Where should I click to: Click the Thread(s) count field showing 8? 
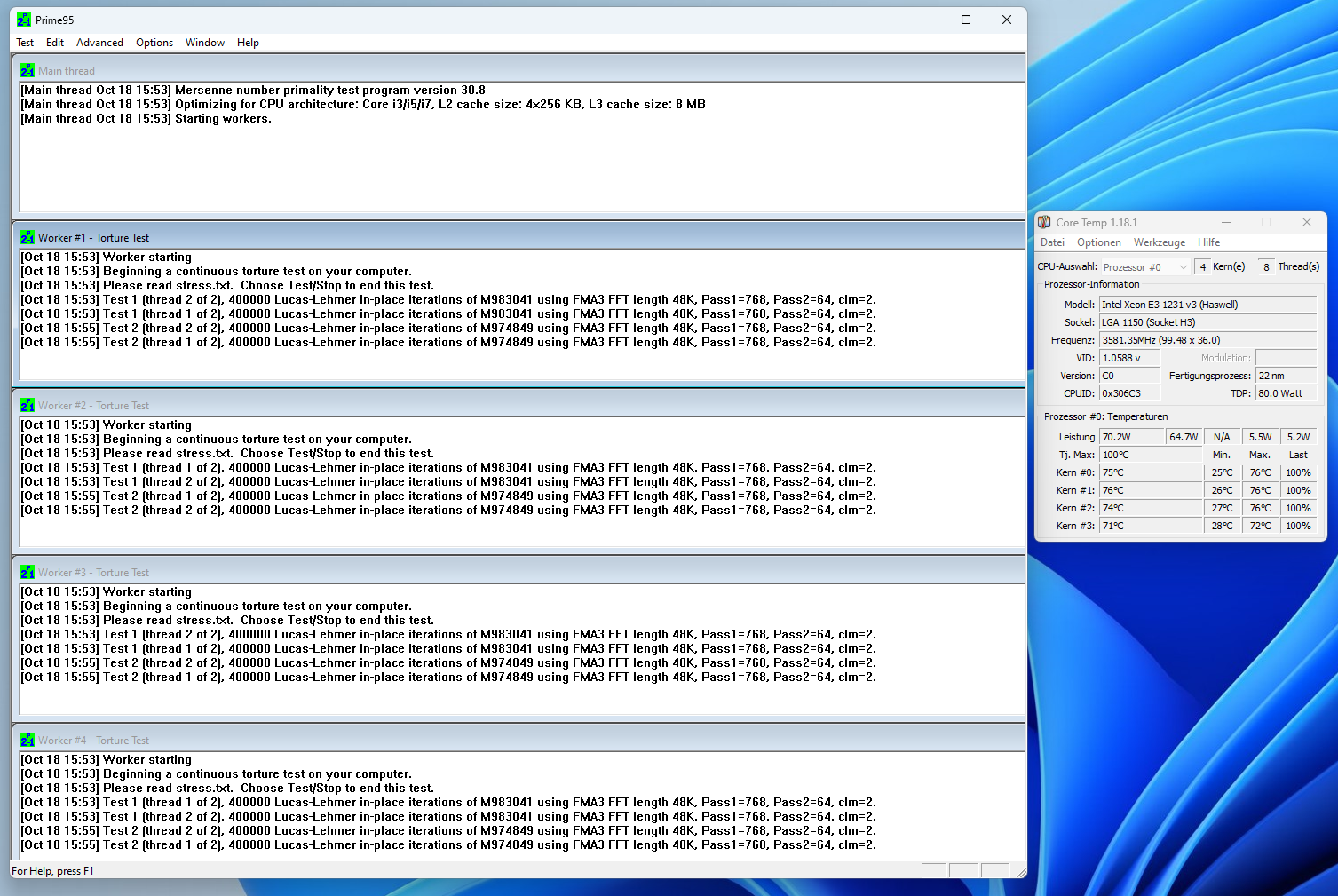[x=1266, y=266]
